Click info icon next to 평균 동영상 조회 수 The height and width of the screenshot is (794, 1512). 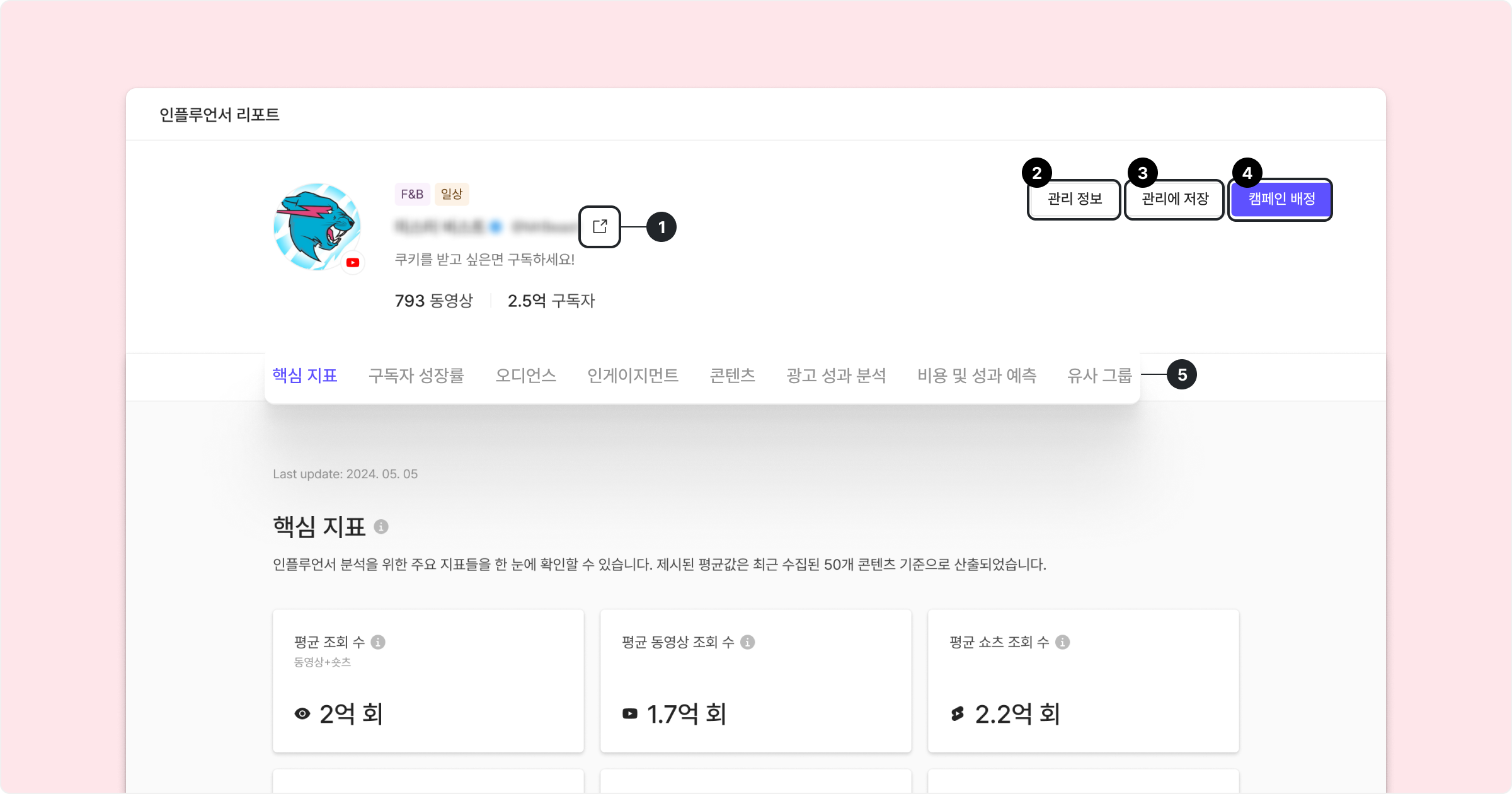click(x=748, y=642)
